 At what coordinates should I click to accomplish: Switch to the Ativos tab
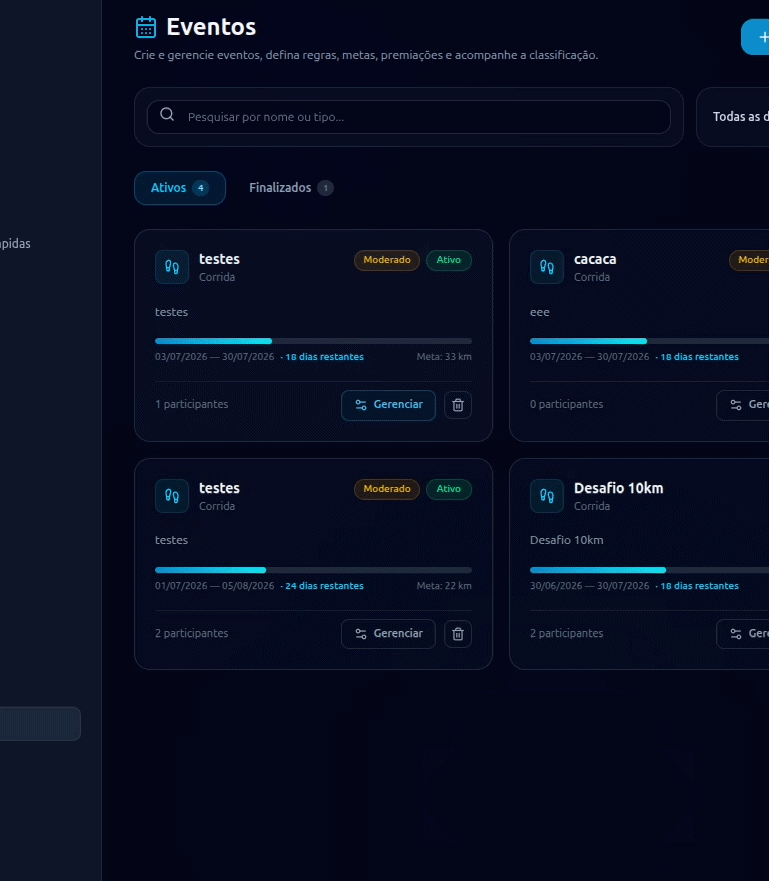pyautogui.click(x=180, y=188)
